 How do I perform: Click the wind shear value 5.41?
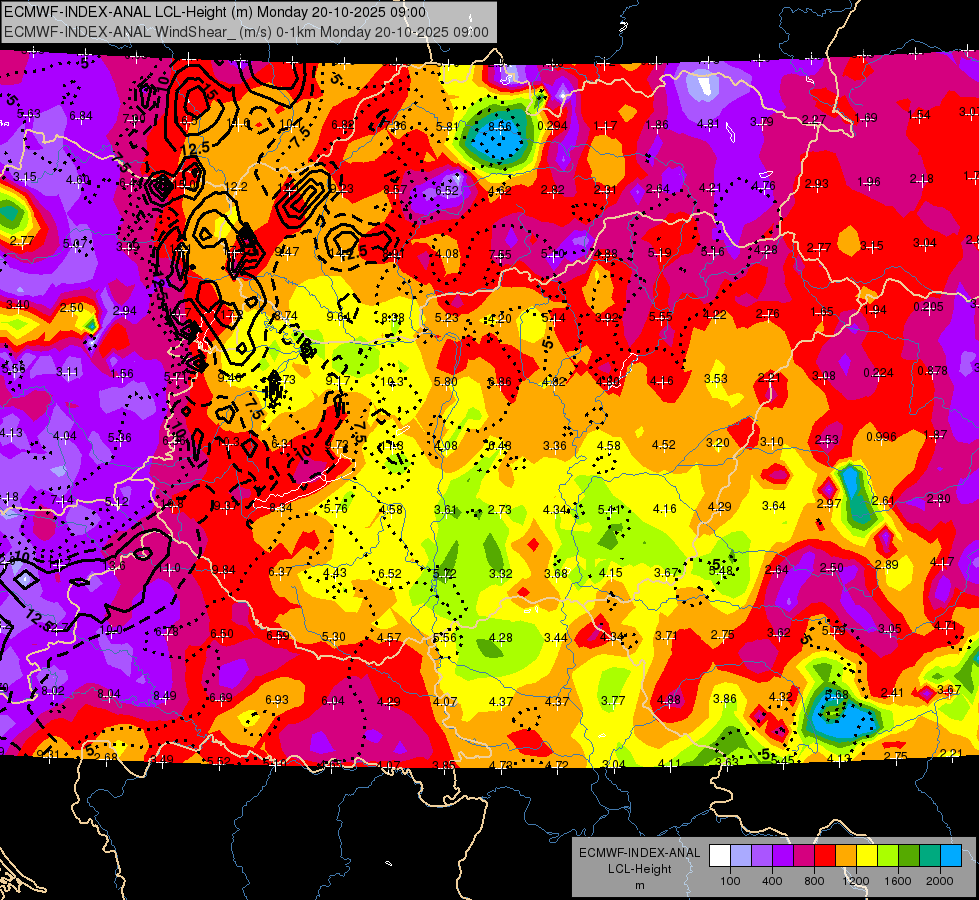pyautogui.click(x=609, y=510)
